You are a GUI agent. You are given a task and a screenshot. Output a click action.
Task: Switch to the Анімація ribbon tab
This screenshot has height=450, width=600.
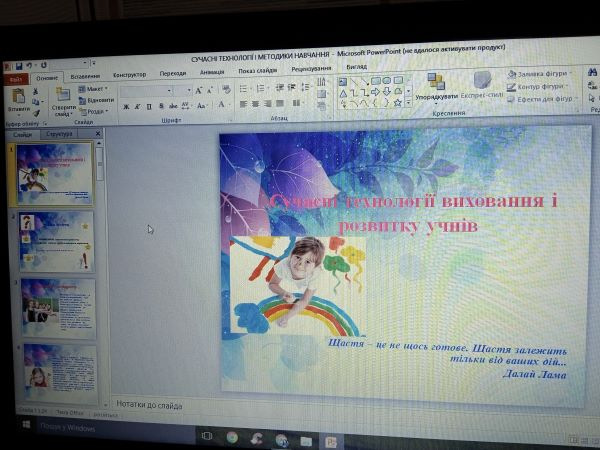coord(212,72)
